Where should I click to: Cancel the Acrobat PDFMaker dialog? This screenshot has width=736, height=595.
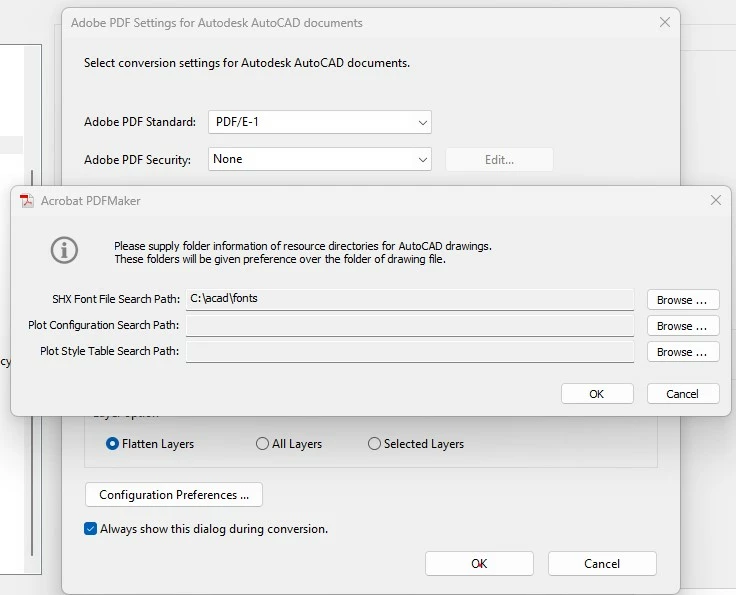(683, 394)
